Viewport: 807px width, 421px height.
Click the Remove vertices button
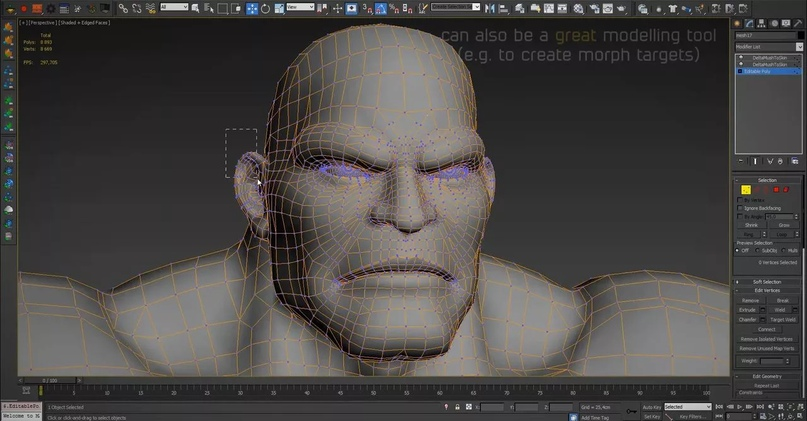tap(750, 301)
